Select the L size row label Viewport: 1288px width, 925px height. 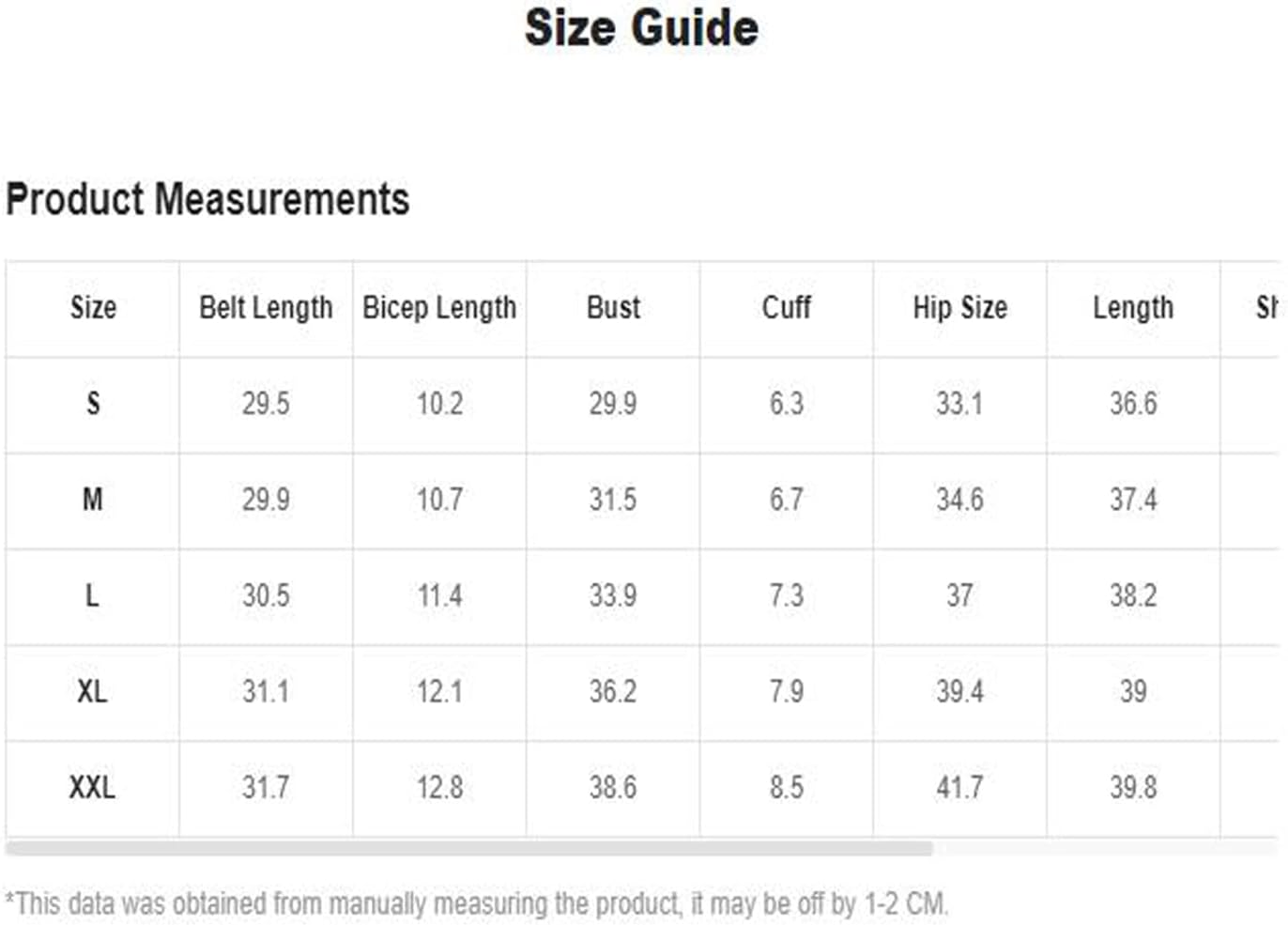[92, 595]
